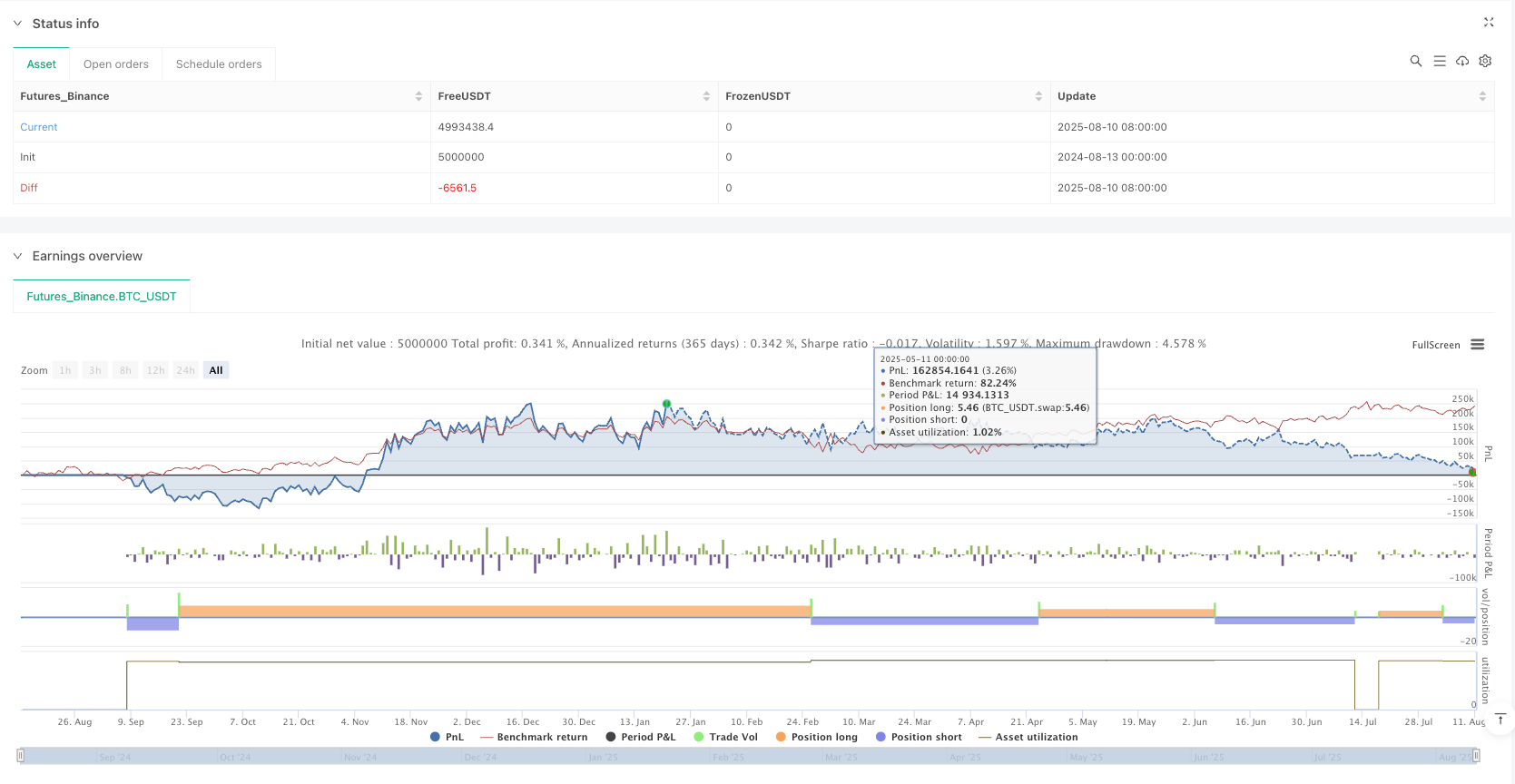This screenshot has width=1515, height=784.
Task: Click the Current row link in table
Action: [x=39, y=127]
